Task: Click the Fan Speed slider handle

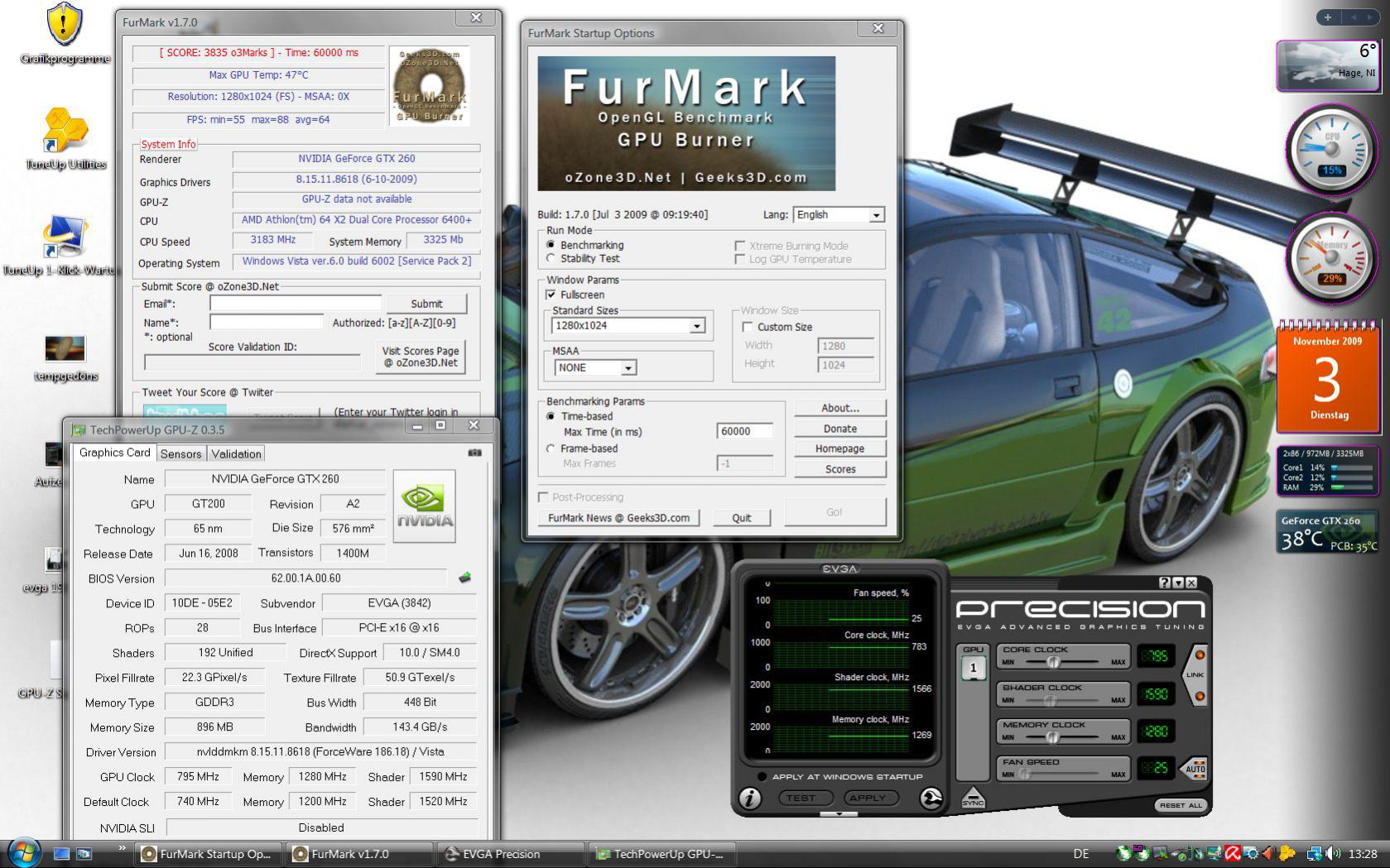Action: (x=1025, y=774)
